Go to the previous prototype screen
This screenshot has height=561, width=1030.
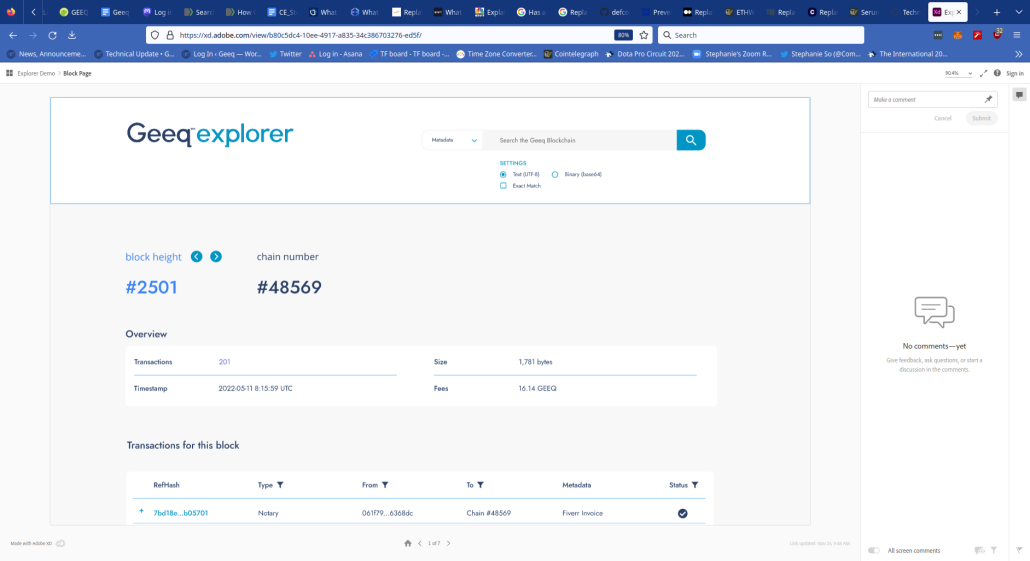click(420, 543)
